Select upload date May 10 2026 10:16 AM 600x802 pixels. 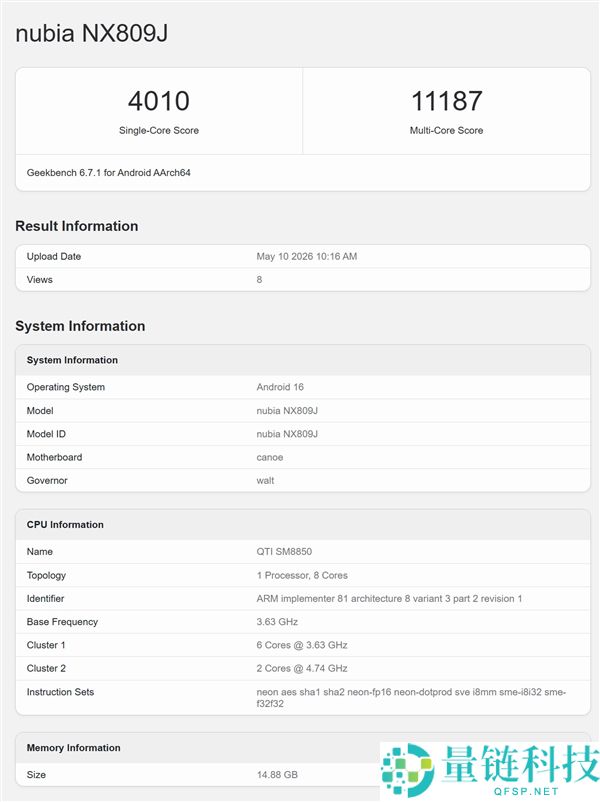point(307,256)
